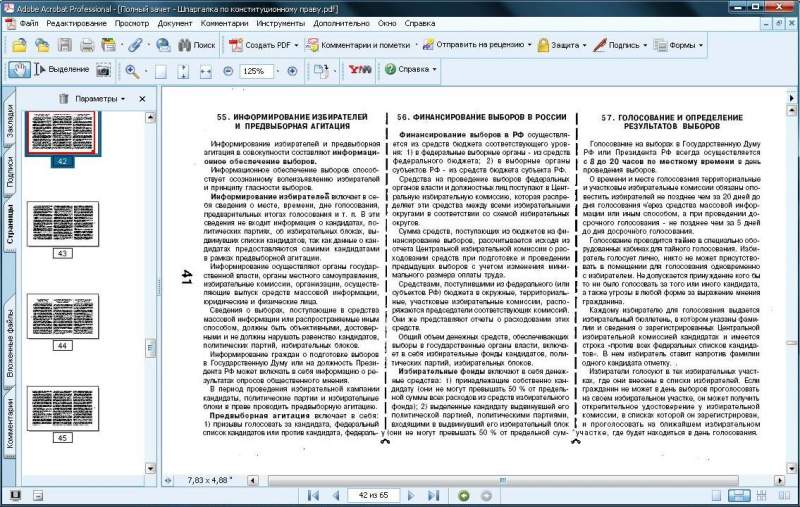Print the document with the printer icon
Viewport: 800px width, 507px height.
click(87, 45)
